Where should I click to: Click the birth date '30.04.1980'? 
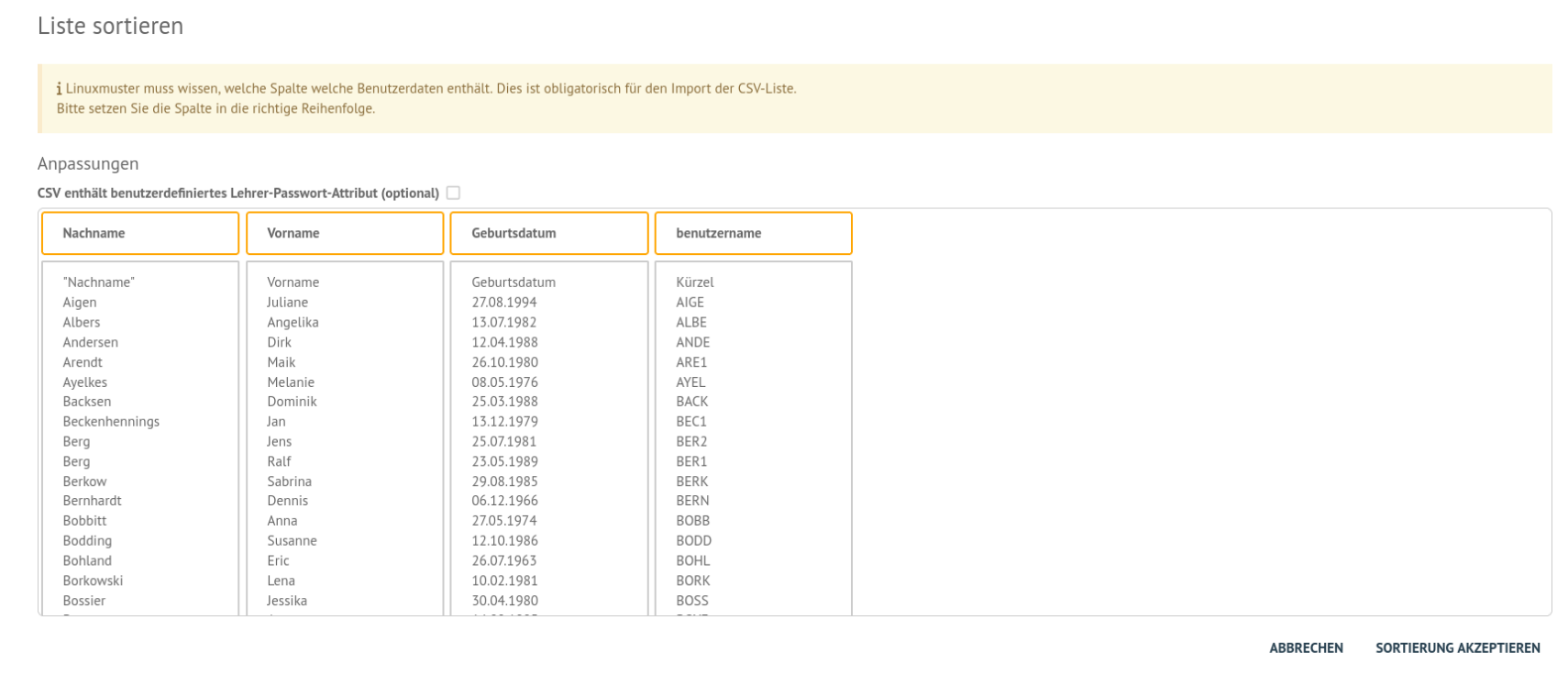(x=504, y=601)
